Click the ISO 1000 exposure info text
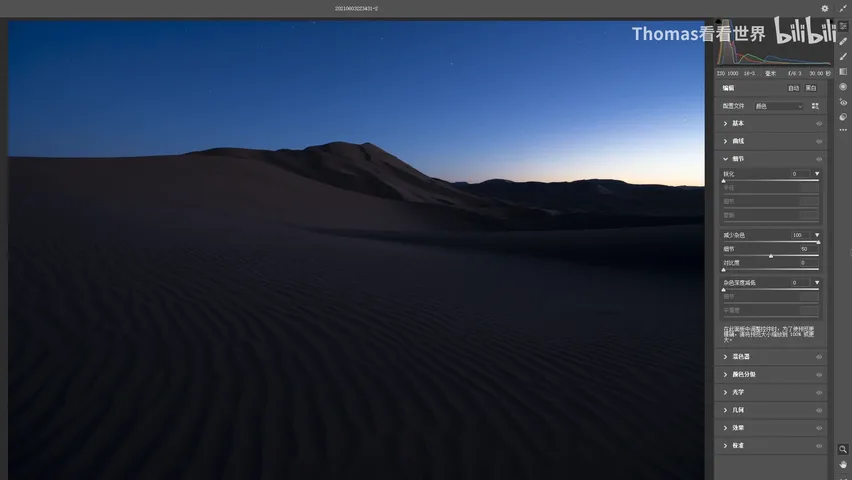 [x=727, y=73]
